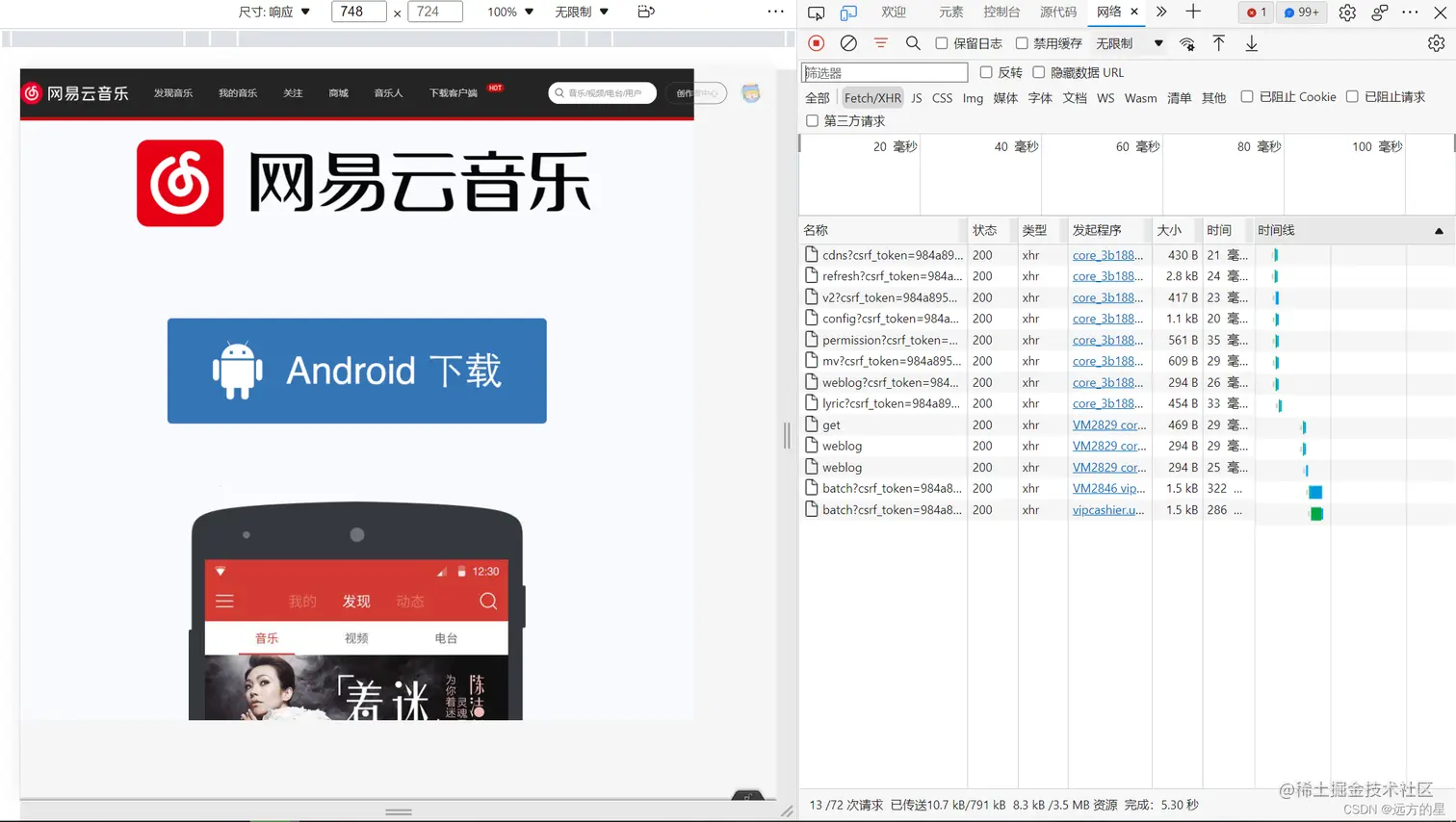
Task: Click the user avatar on the webpage
Action: (751, 93)
